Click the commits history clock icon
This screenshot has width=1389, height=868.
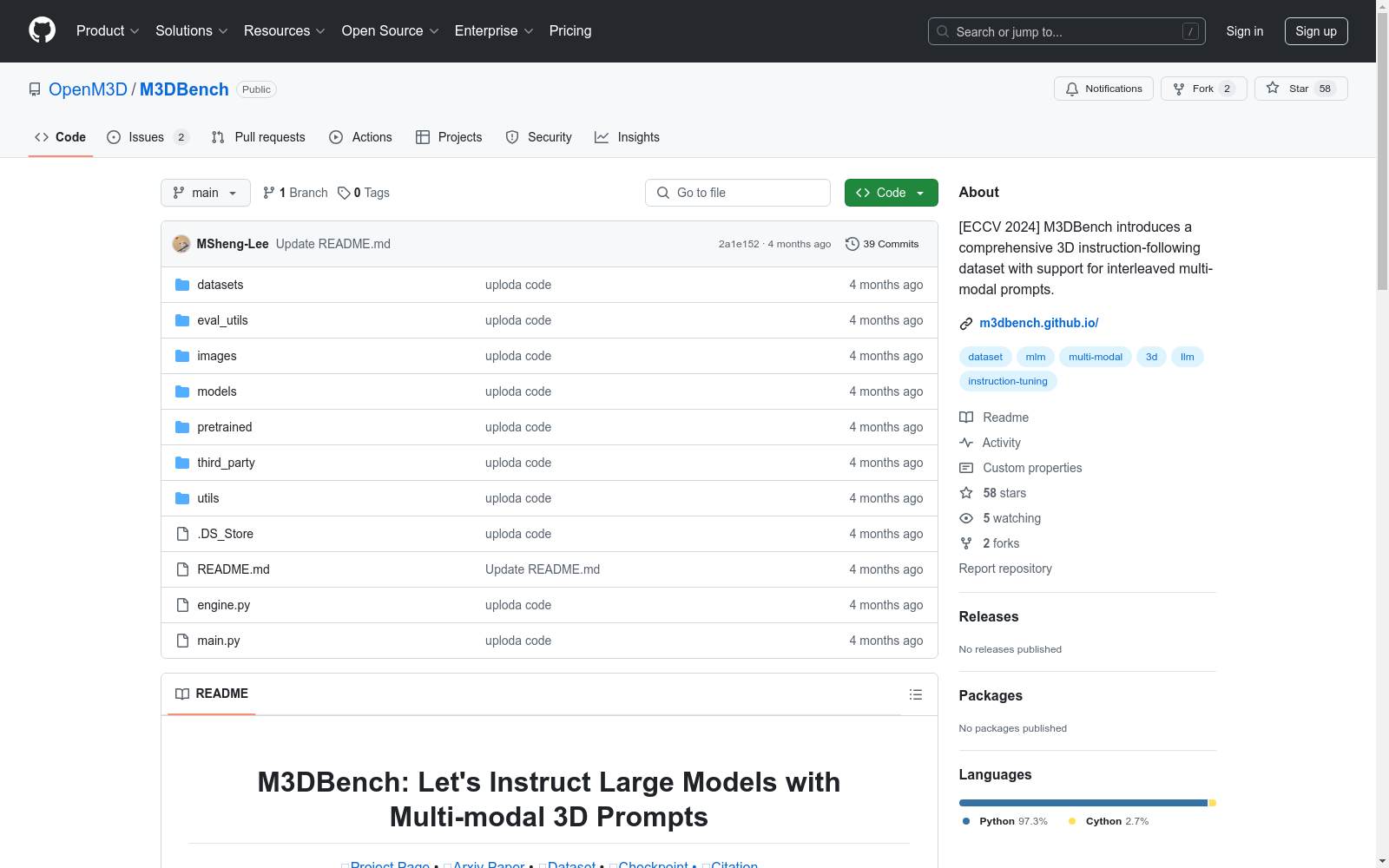(852, 244)
